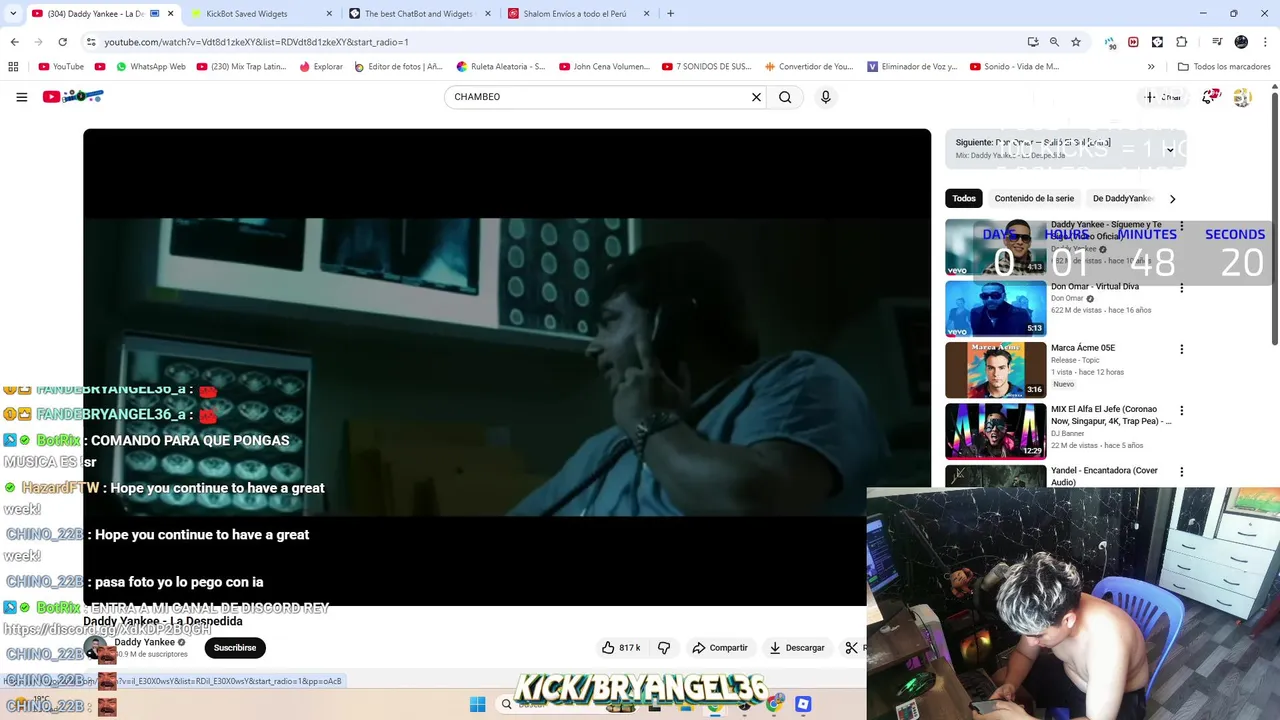Open the Eliminador de Voz bookmark

coord(911,67)
